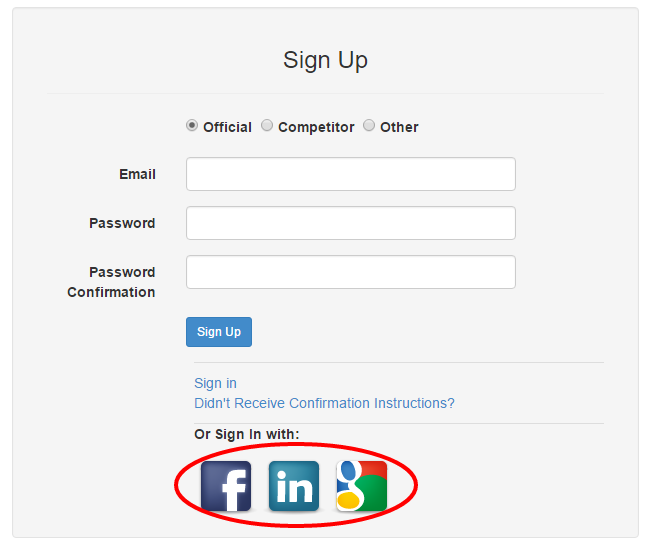Click the Official label text
650x549 pixels.
227,127
